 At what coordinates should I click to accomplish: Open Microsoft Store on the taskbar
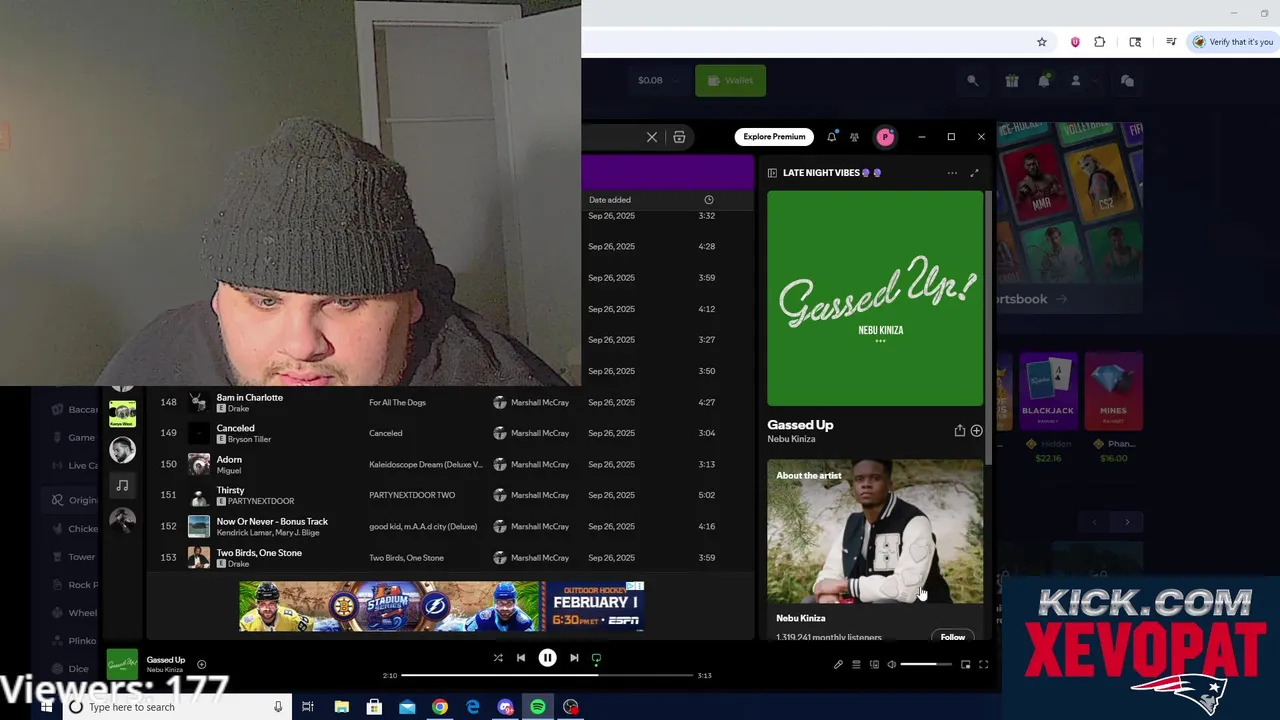pyautogui.click(x=374, y=707)
